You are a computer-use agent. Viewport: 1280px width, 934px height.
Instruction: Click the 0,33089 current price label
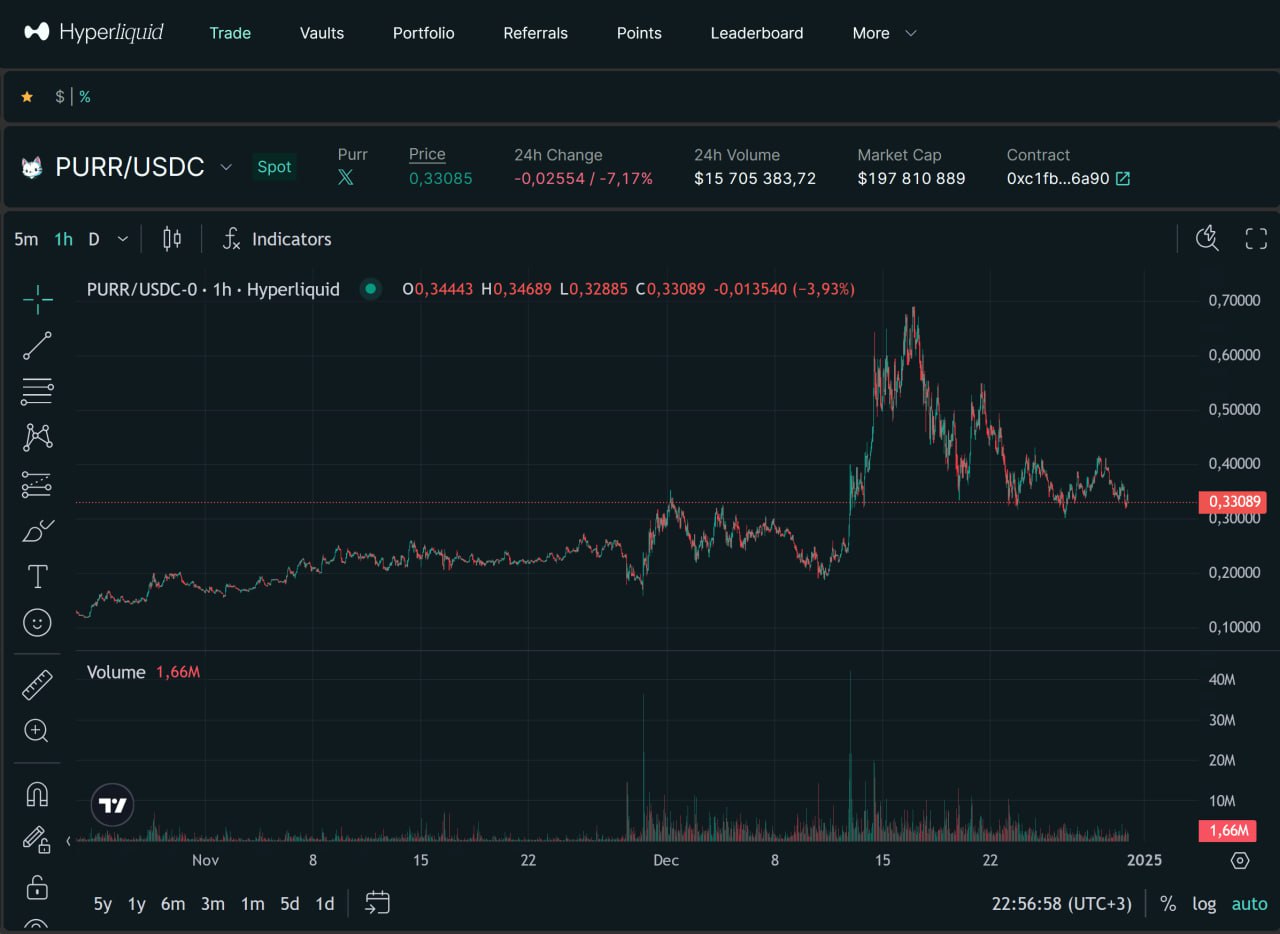pos(1232,502)
